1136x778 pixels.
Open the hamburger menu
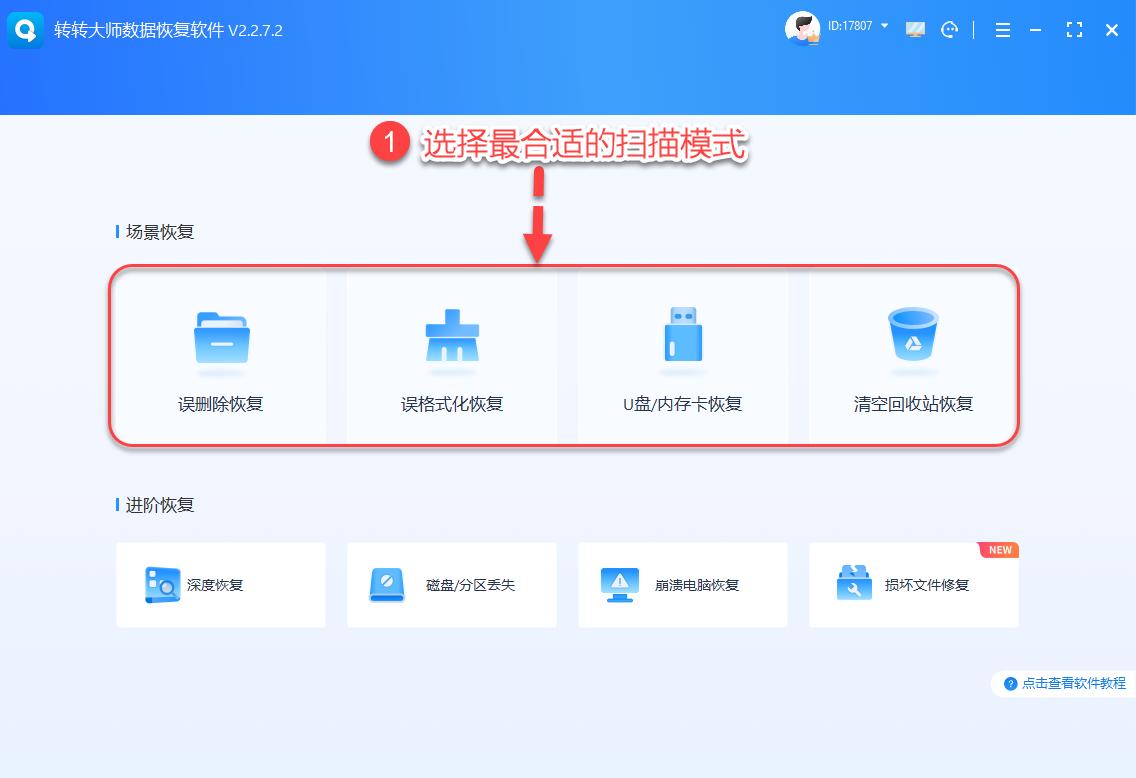(x=1003, y=30)
